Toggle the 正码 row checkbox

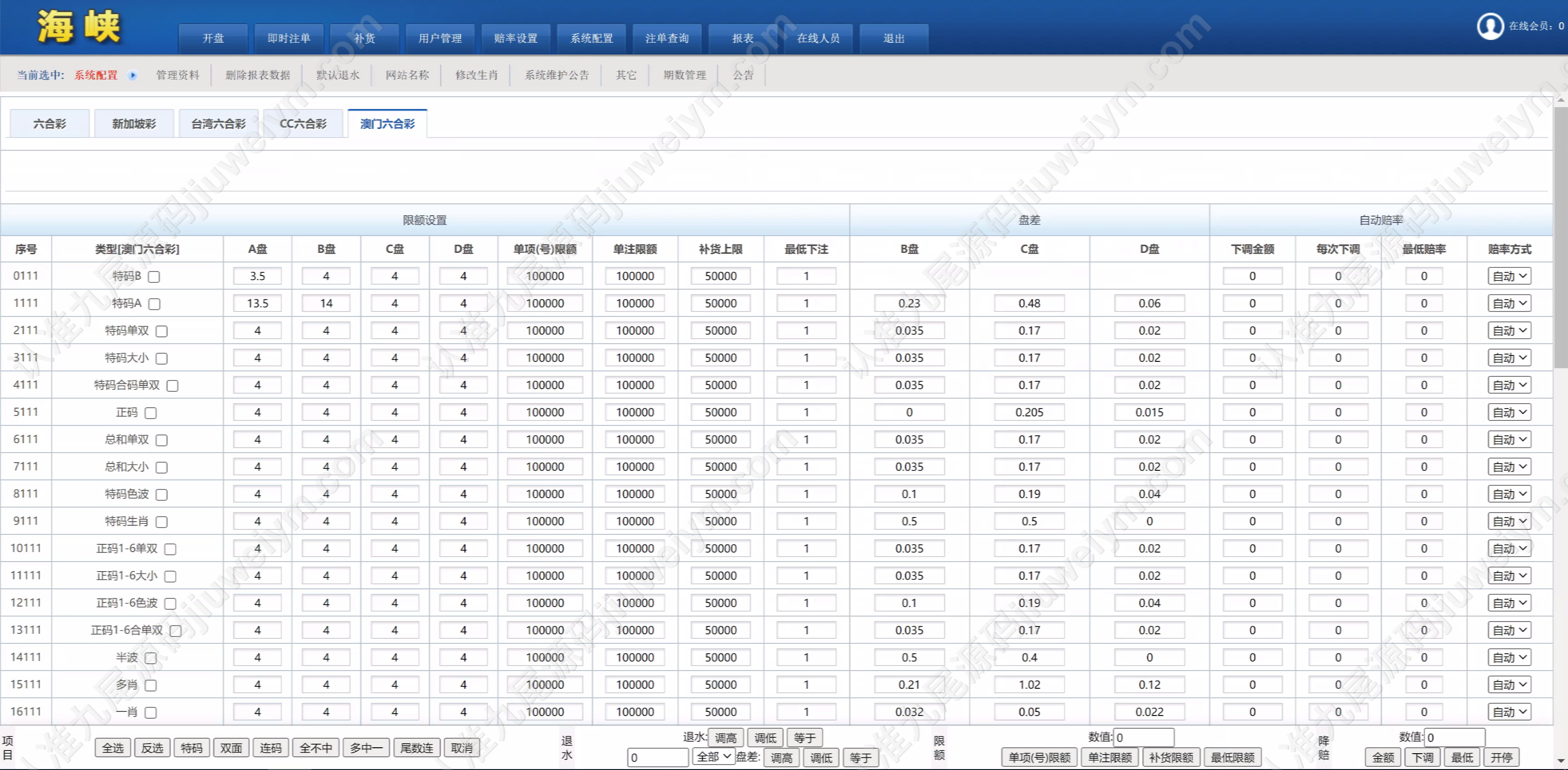(150, 413)
